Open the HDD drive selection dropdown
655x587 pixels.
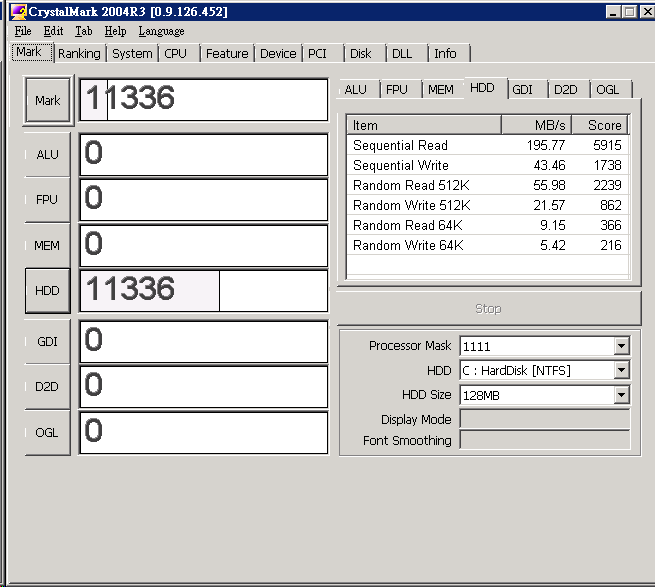click(x=621, y=370)
